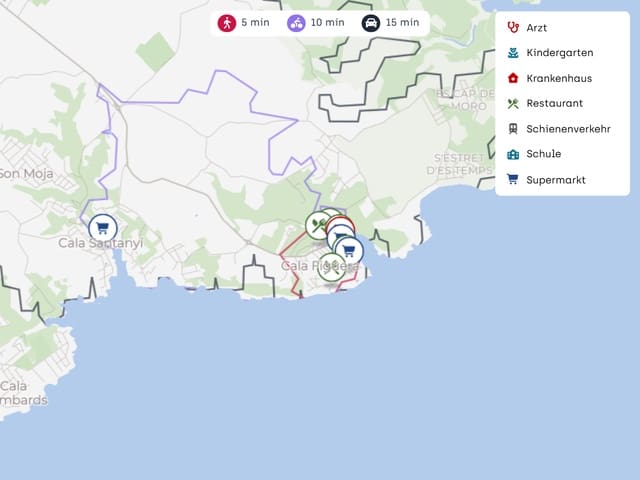Toggle the Supermarkt category label
This screenshot has width=640, height=480.
pos(556,180)
